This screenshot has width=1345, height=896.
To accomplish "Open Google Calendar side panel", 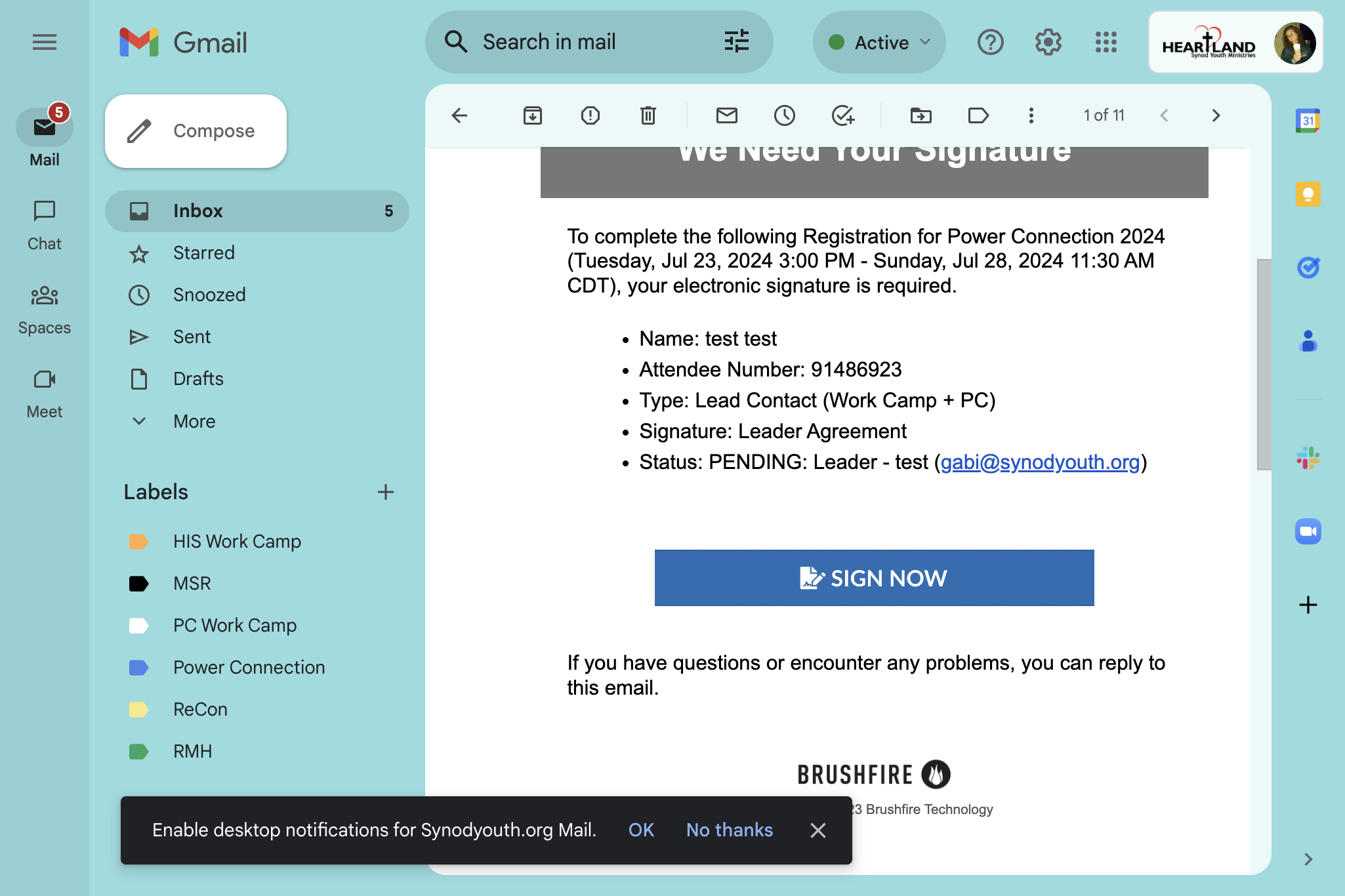I will point(1308,121).
